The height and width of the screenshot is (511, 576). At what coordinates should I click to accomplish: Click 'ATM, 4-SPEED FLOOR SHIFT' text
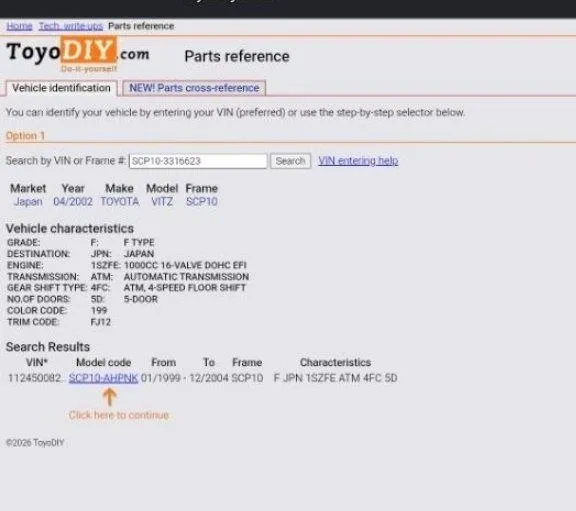185,288
